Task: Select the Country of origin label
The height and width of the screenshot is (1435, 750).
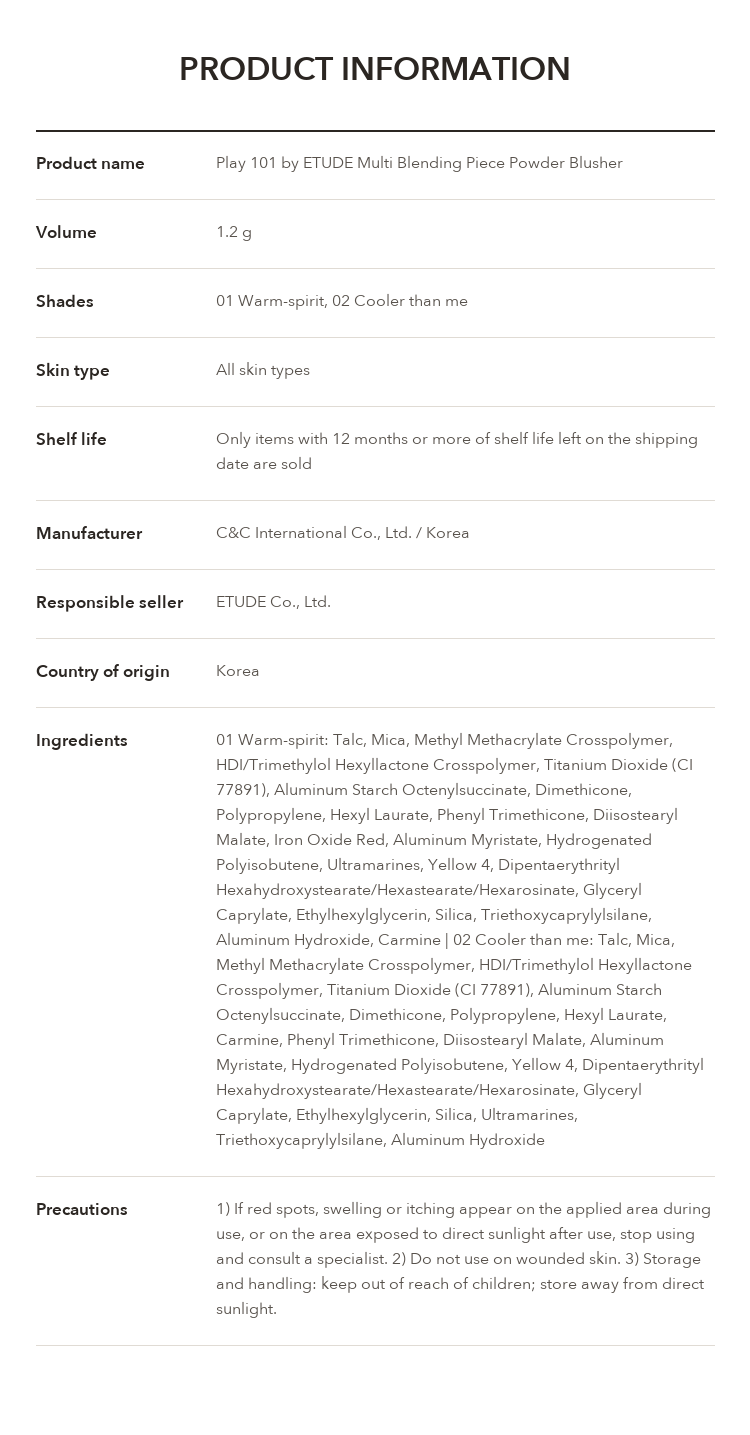Action: tap(103, 671)
